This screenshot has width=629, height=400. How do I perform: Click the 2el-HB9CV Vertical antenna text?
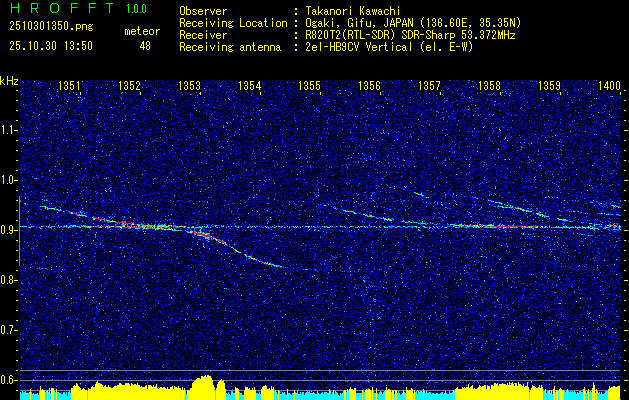coord(389,47)
